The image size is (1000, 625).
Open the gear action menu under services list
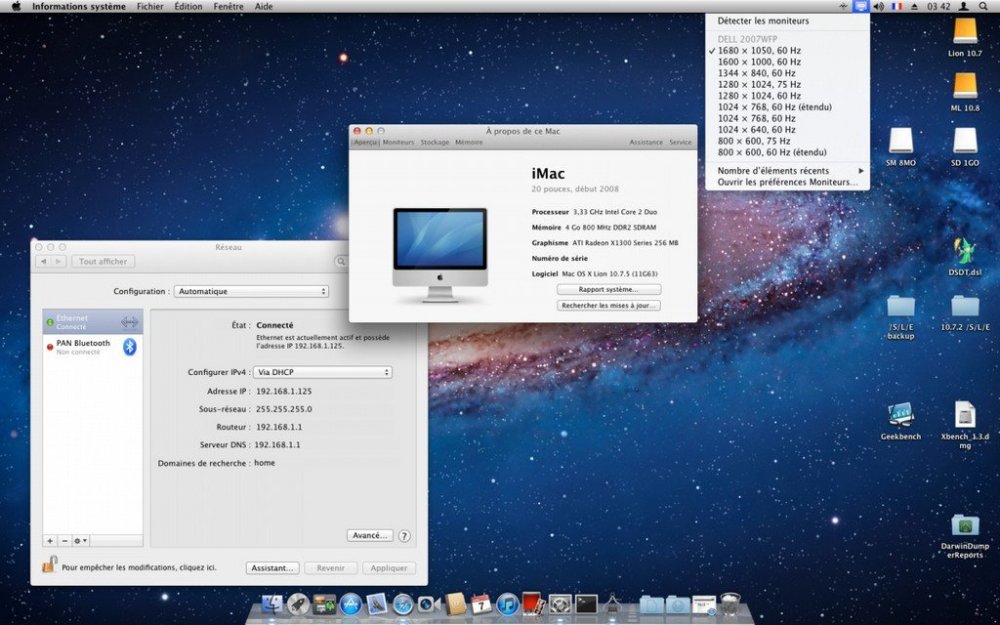pyautogui.click(x=80, y=540)
